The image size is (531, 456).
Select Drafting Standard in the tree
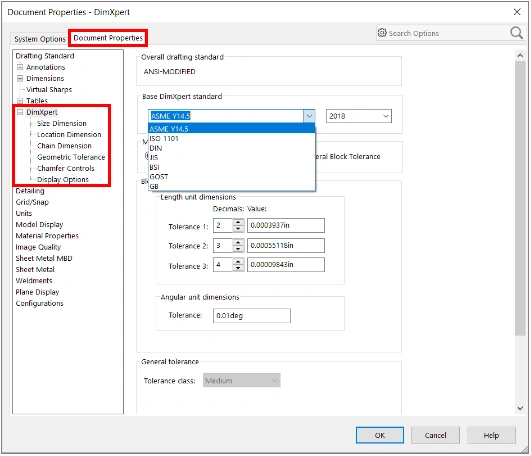(45, 56)
